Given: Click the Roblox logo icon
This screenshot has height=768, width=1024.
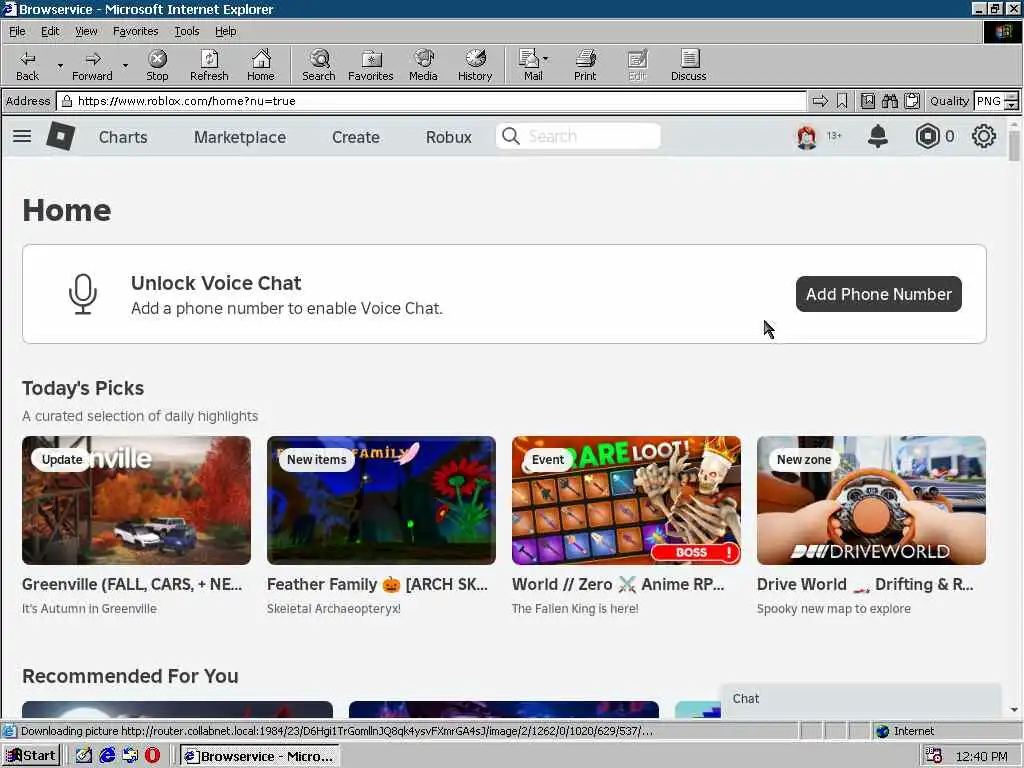Looking at the screenshot, I should click(x=61, y=136).
